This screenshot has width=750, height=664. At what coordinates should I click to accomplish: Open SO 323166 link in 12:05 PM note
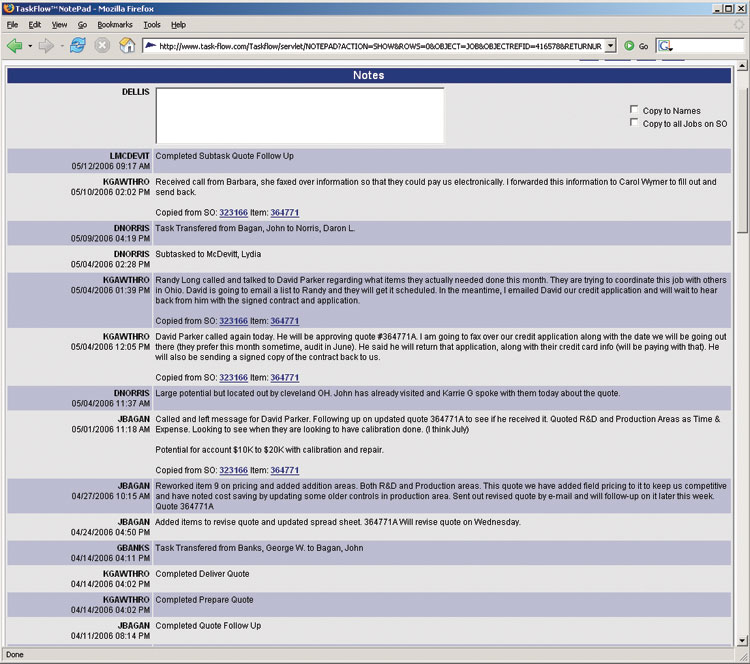[x=233, y=377]
